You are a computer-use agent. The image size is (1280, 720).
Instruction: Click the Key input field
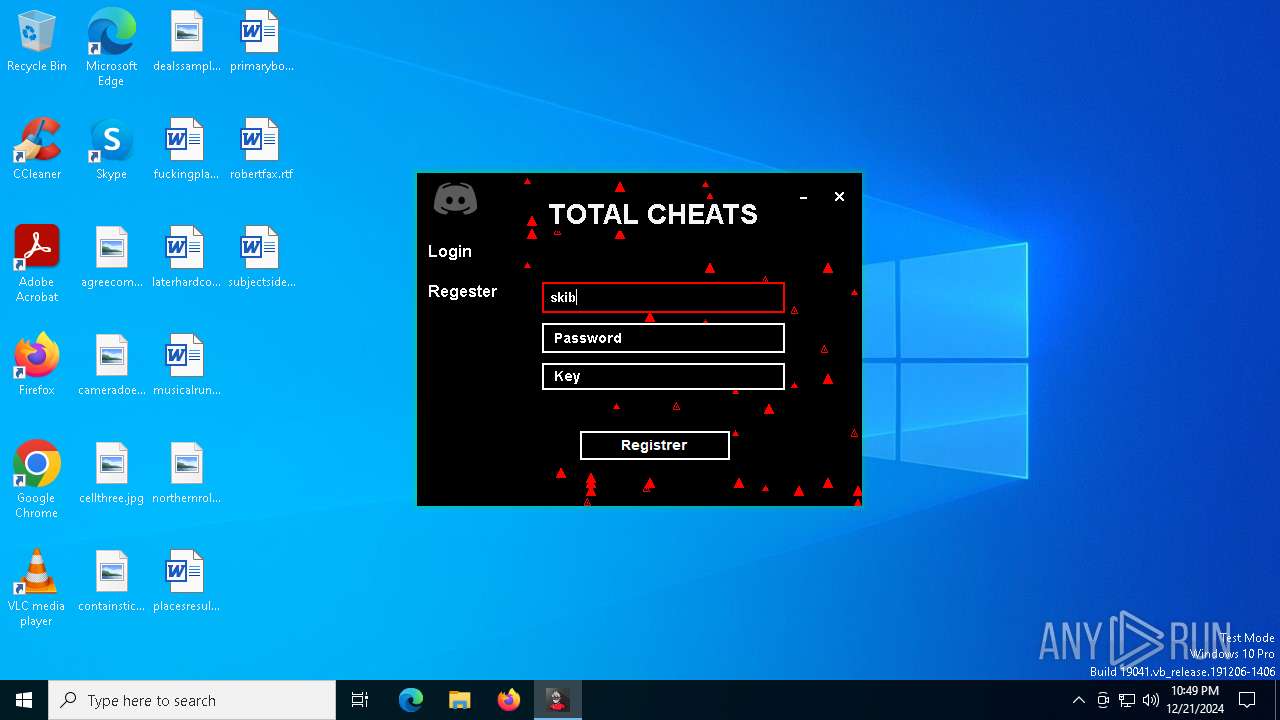pyautogui.click(x=663, y=376)
